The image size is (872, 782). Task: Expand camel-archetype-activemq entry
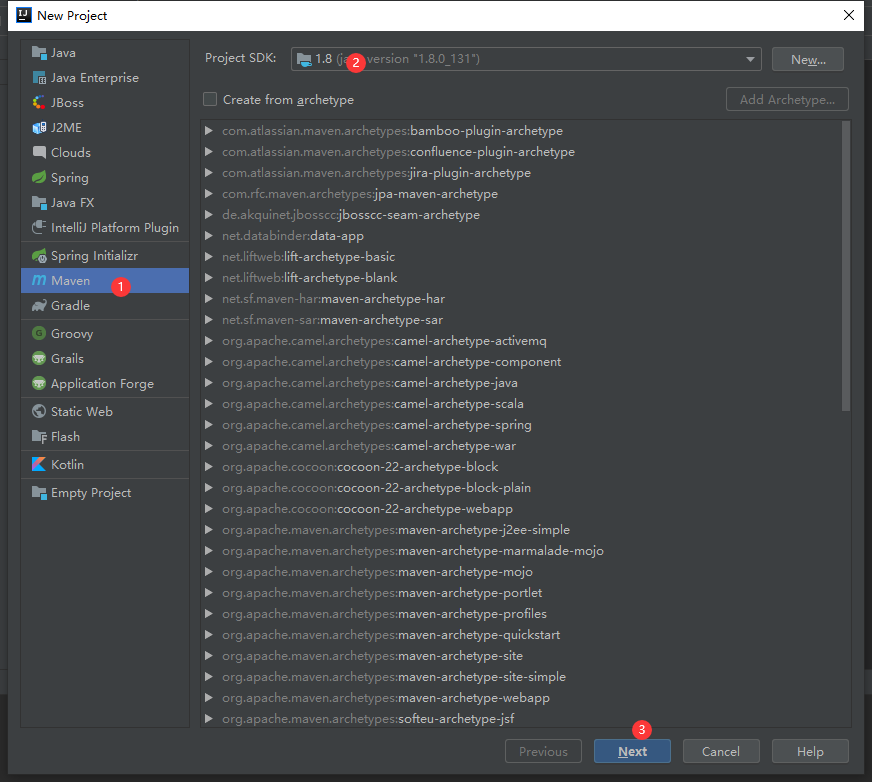click(x=209, y=341)
